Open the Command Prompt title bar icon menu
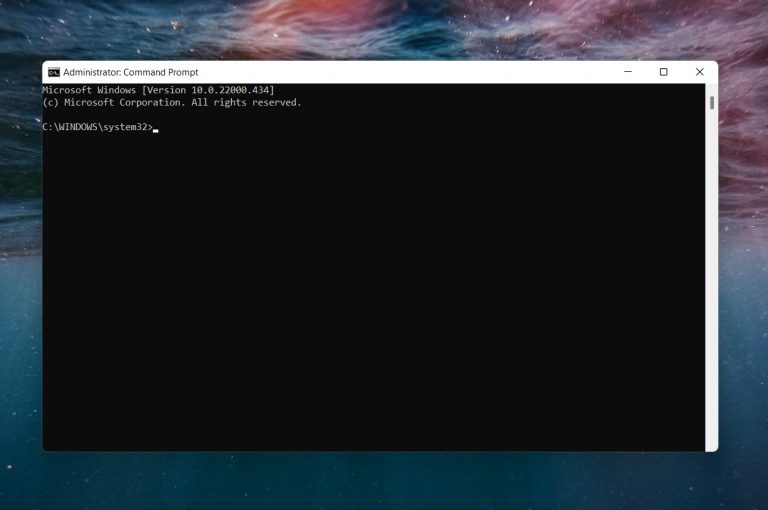The image size is (768, 510). point(53,72)
